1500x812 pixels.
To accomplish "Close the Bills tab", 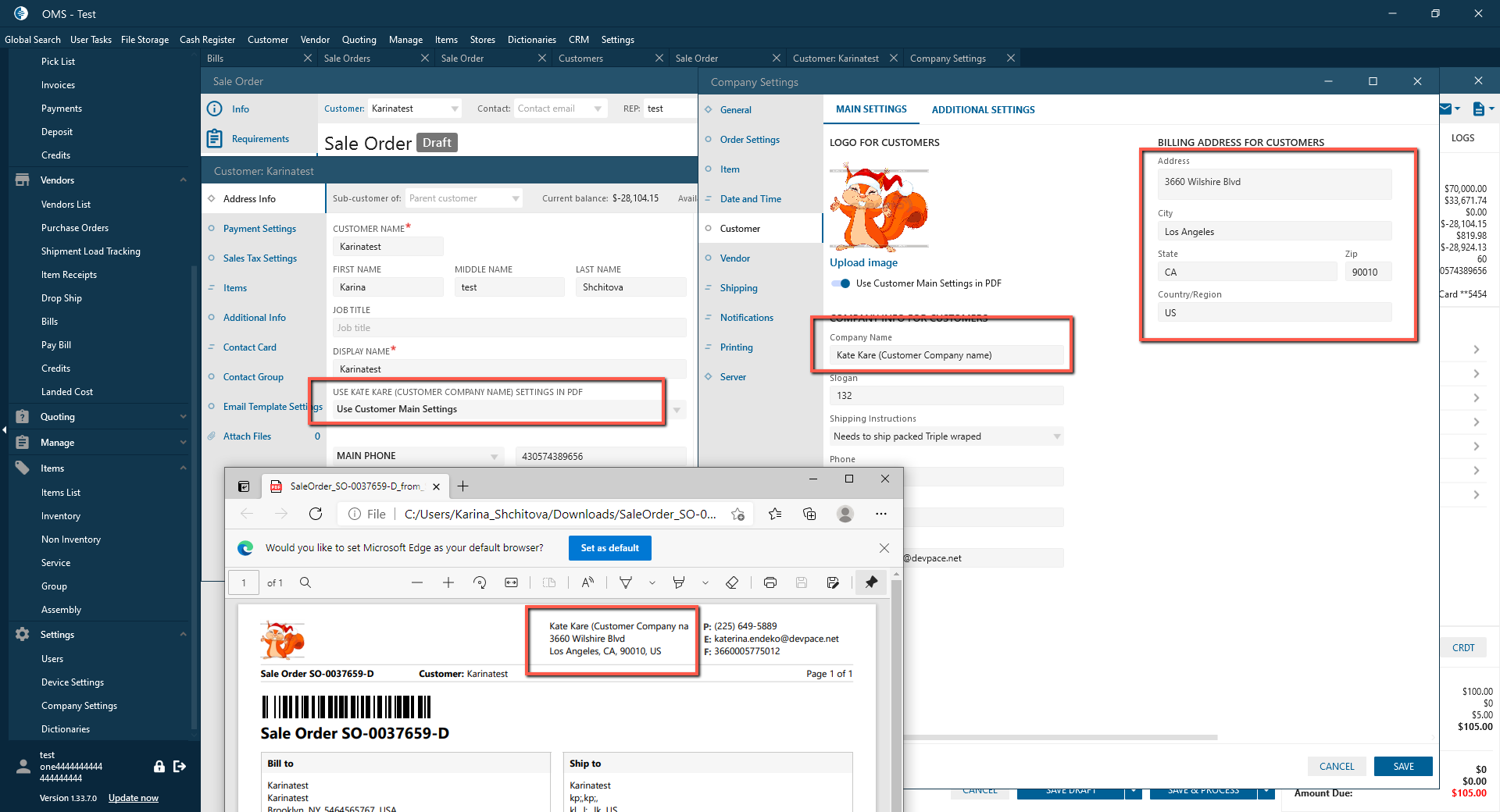I will click(308, 59).
